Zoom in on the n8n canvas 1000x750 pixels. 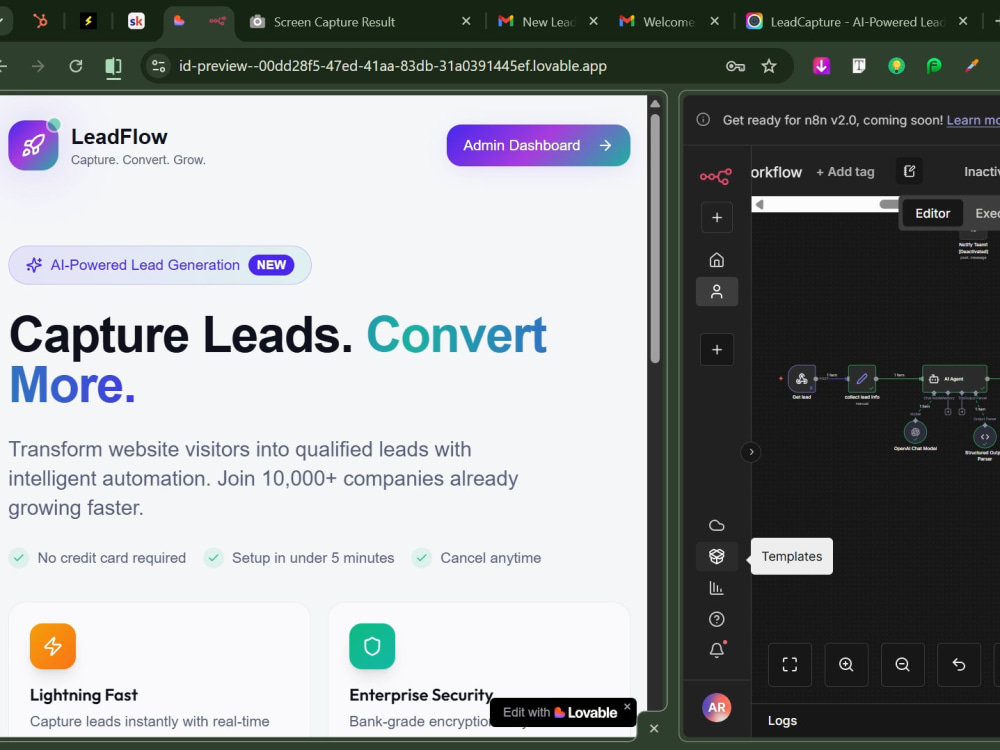click(846, 665)
